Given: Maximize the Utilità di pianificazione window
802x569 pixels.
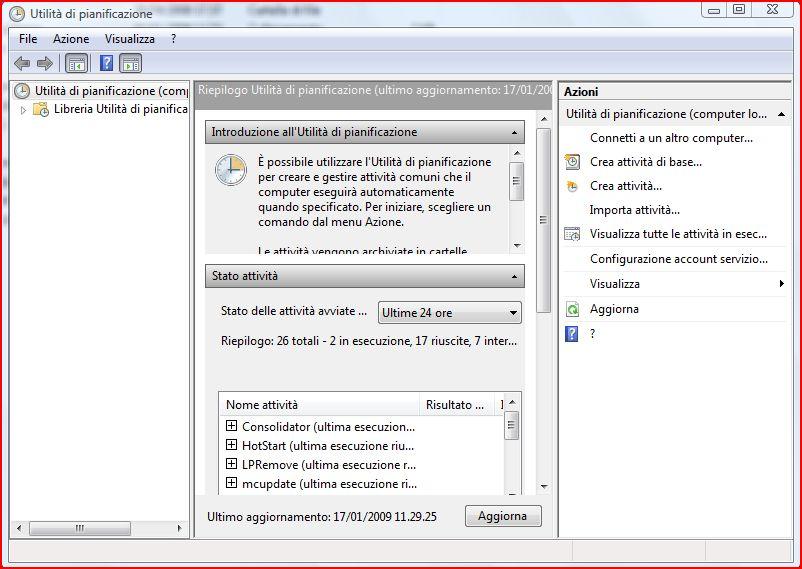Looking at the screenshot, I should pos(739,10).
